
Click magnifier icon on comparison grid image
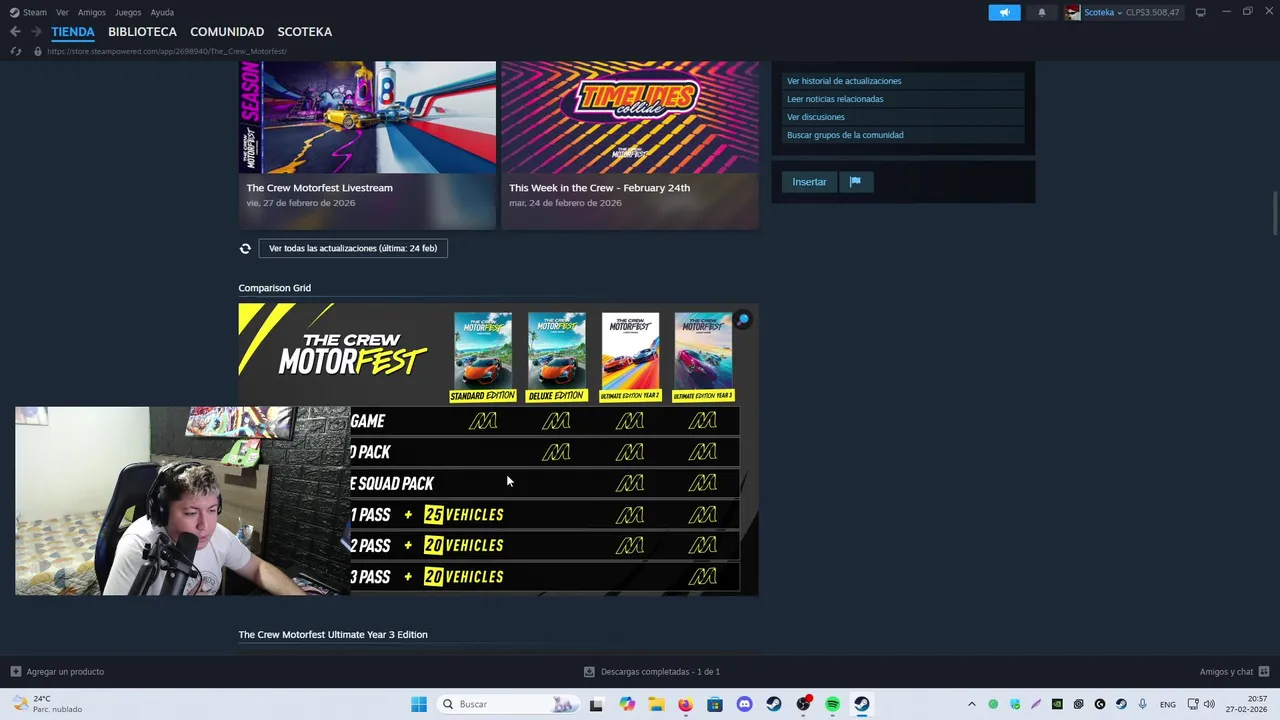click(743, 320)
